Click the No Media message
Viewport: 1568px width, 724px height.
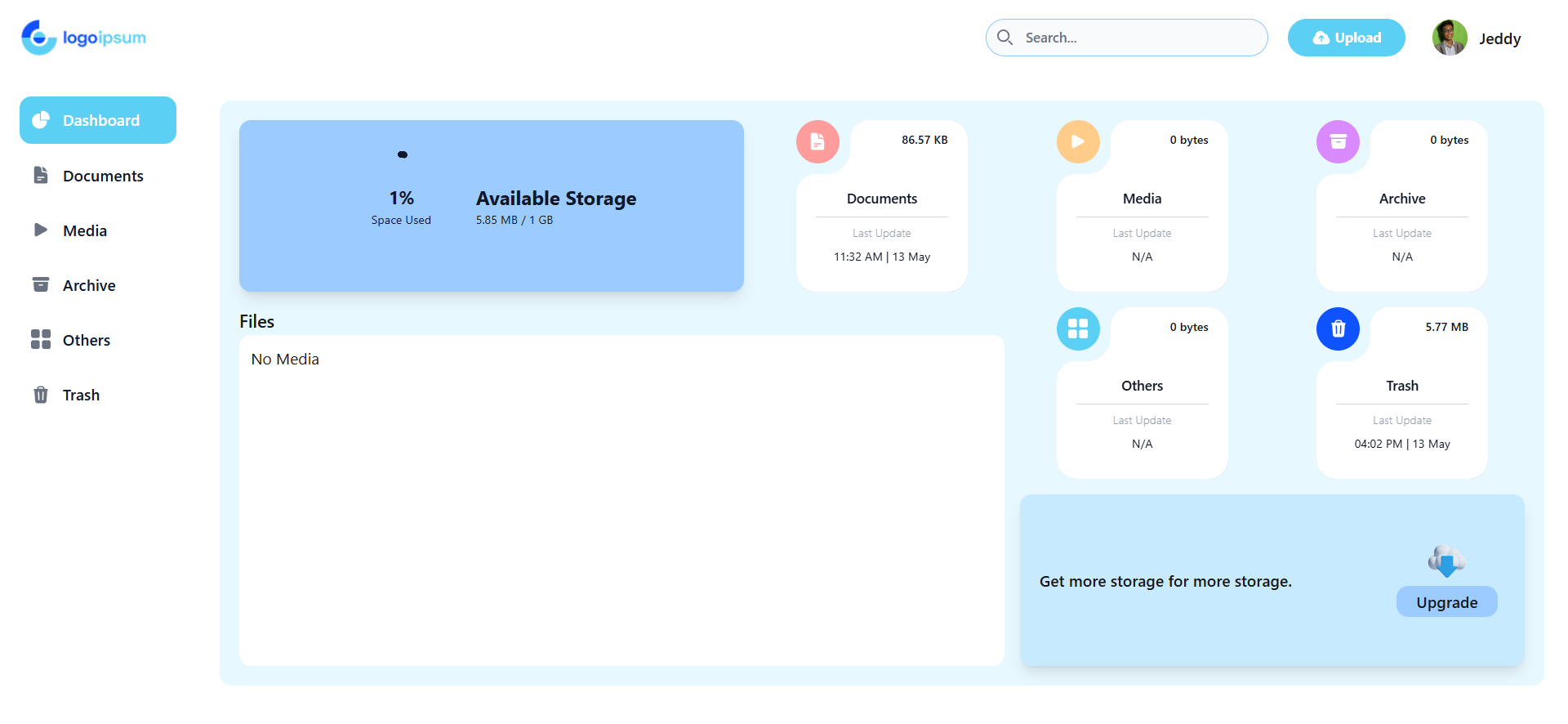point(285,360)
